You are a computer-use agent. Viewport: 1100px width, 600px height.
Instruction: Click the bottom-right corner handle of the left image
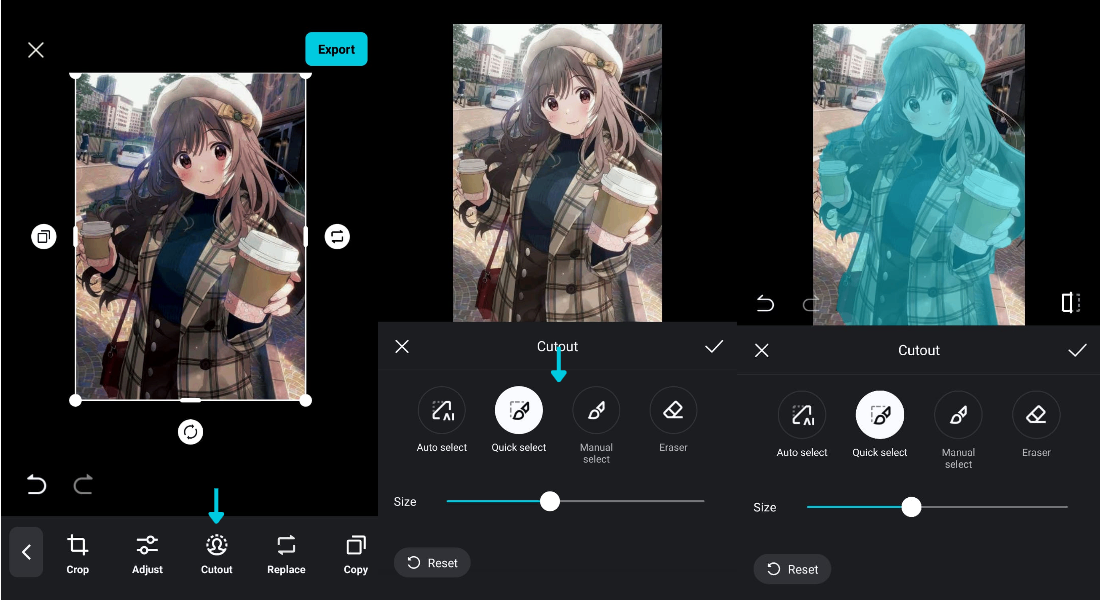(306, 400)
